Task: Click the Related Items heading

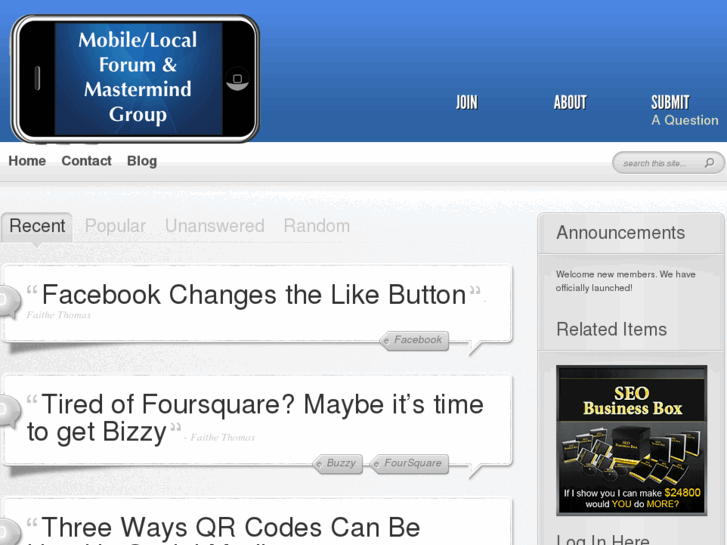Action: pyautogui.click(x=612, y=329)
